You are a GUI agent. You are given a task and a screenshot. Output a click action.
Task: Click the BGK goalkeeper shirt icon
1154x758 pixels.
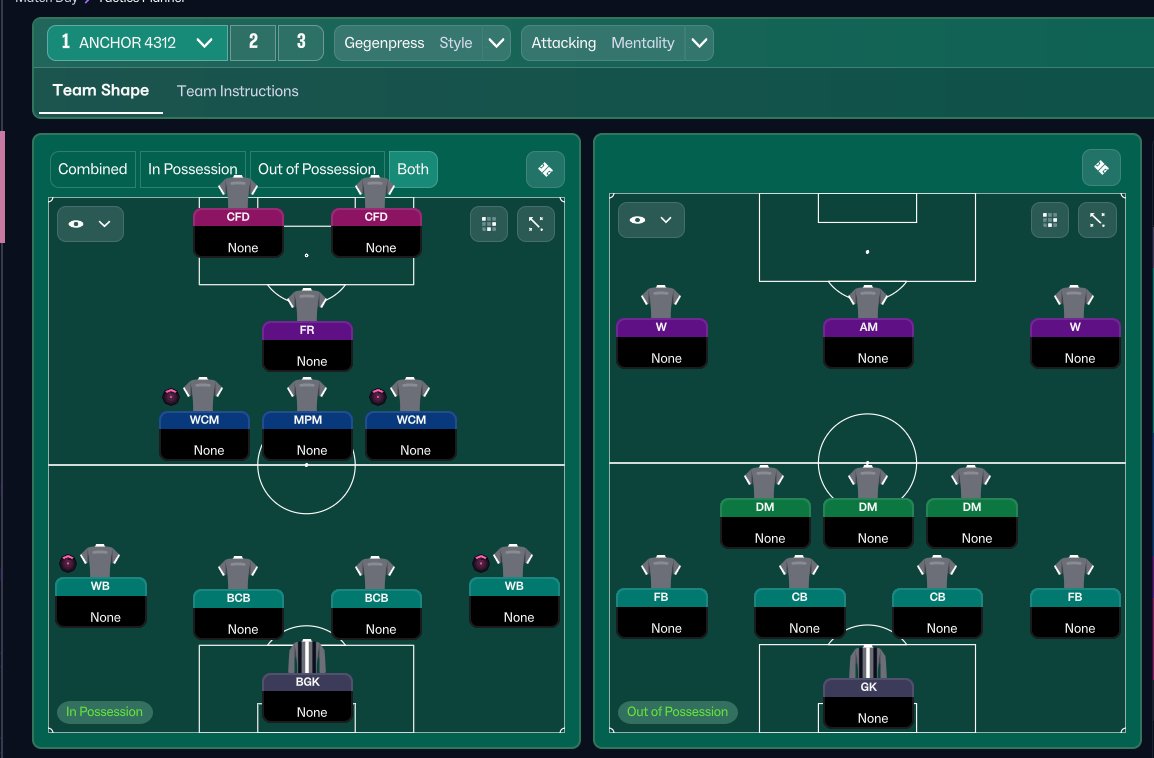(x=307, y=656)
